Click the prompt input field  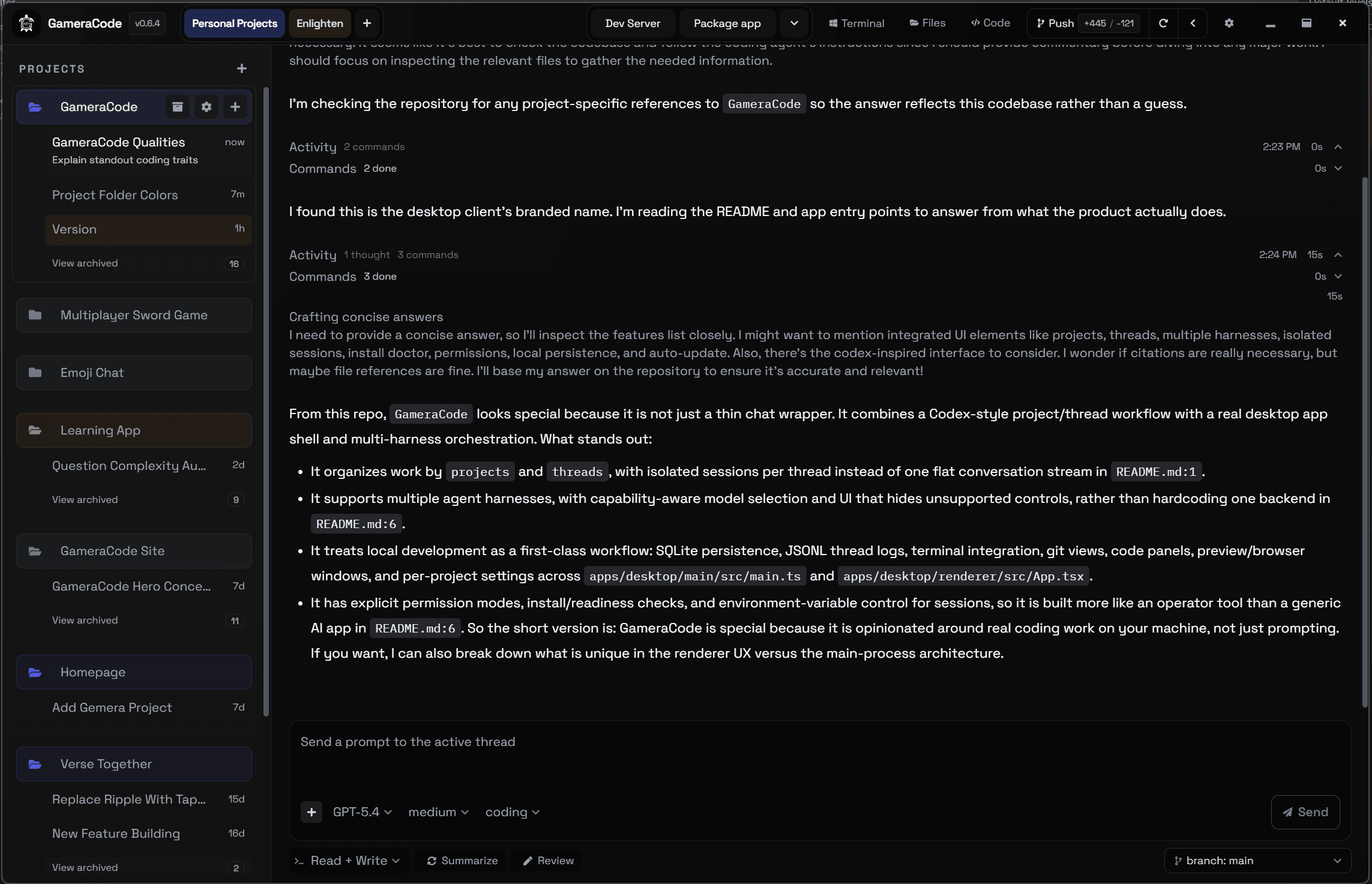(x=819, y=756)
